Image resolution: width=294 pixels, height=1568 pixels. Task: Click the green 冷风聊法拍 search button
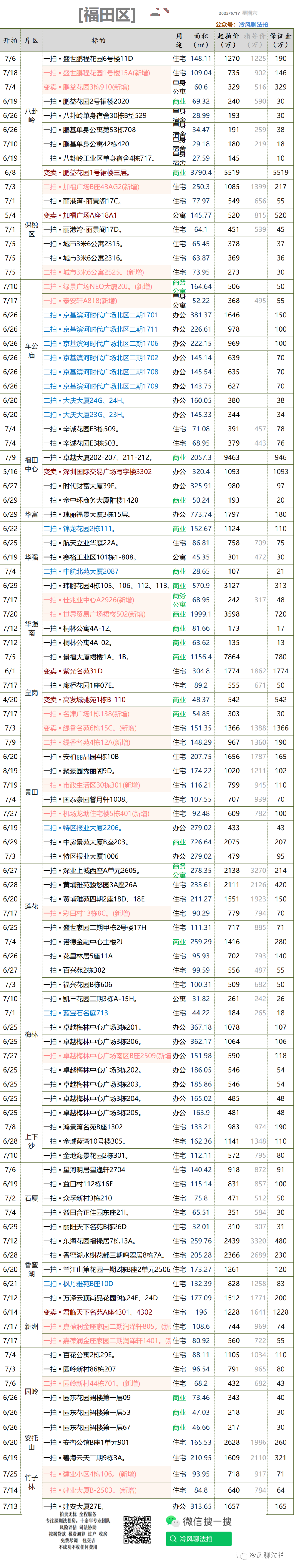coord(198,1539)
